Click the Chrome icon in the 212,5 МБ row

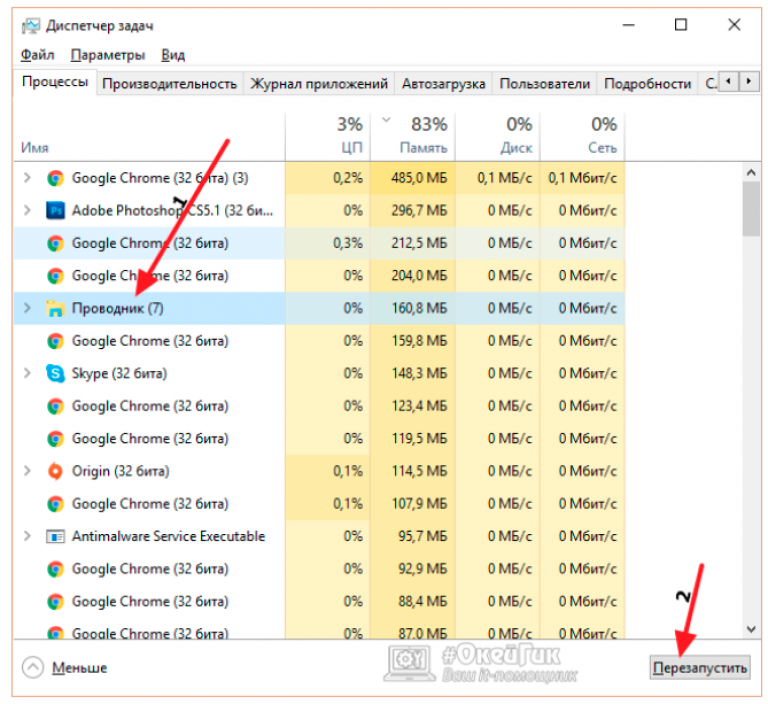click(x=55, y=243)
